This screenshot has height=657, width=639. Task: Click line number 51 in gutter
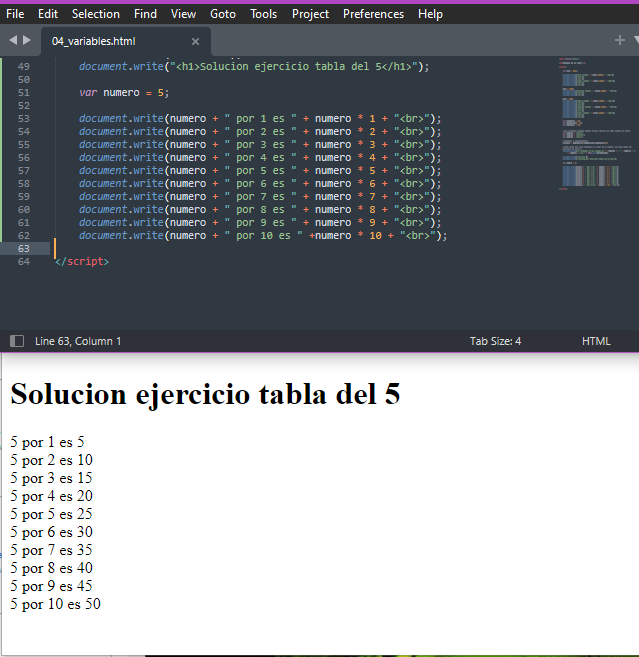(24, 93)
